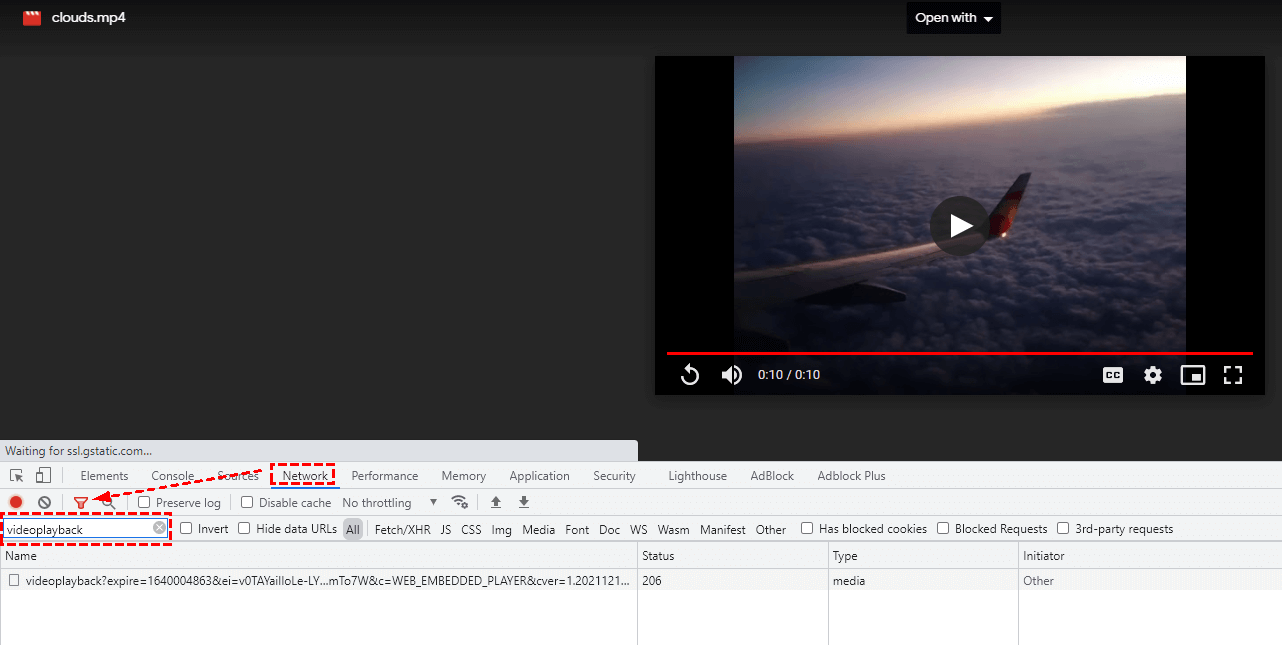
Task: Expand the Open with dropdown
Action: coord(953,18)
